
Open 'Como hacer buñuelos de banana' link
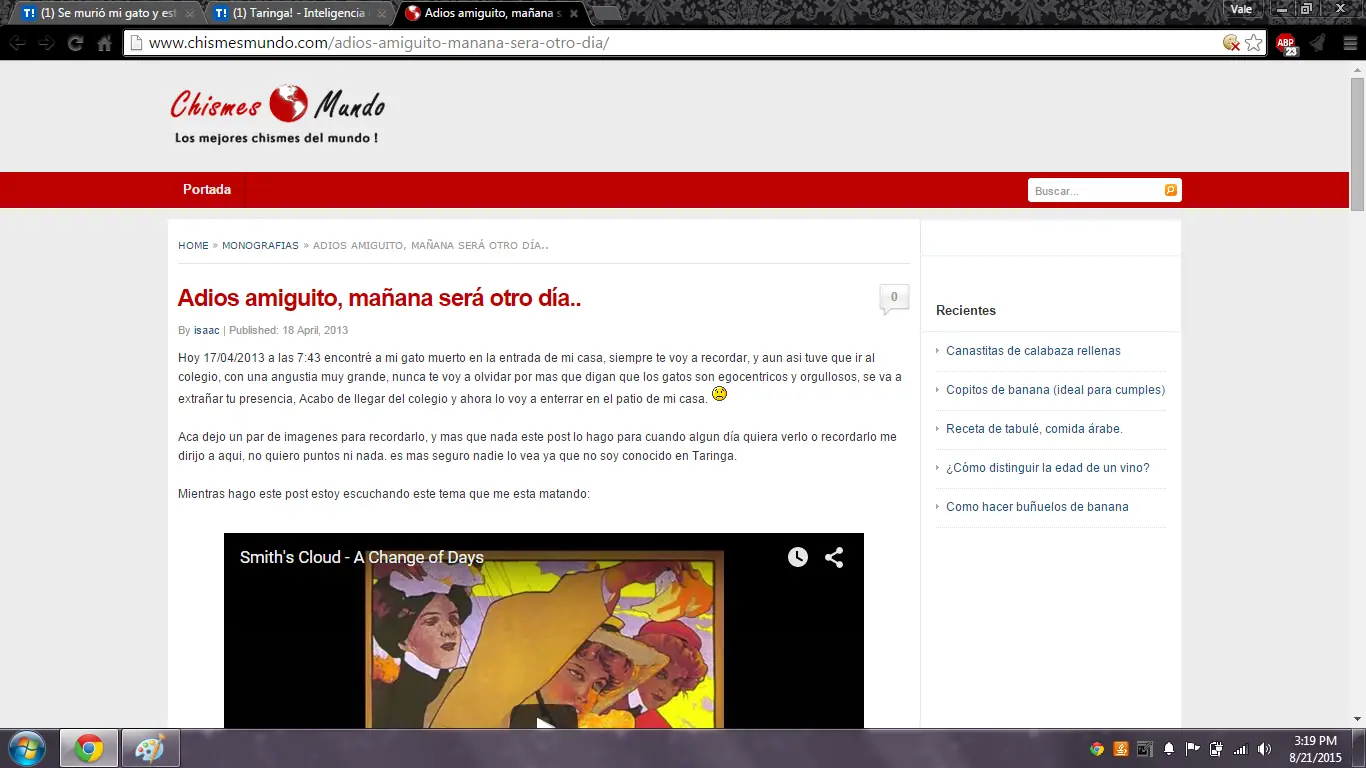[x=1037, y=507]
